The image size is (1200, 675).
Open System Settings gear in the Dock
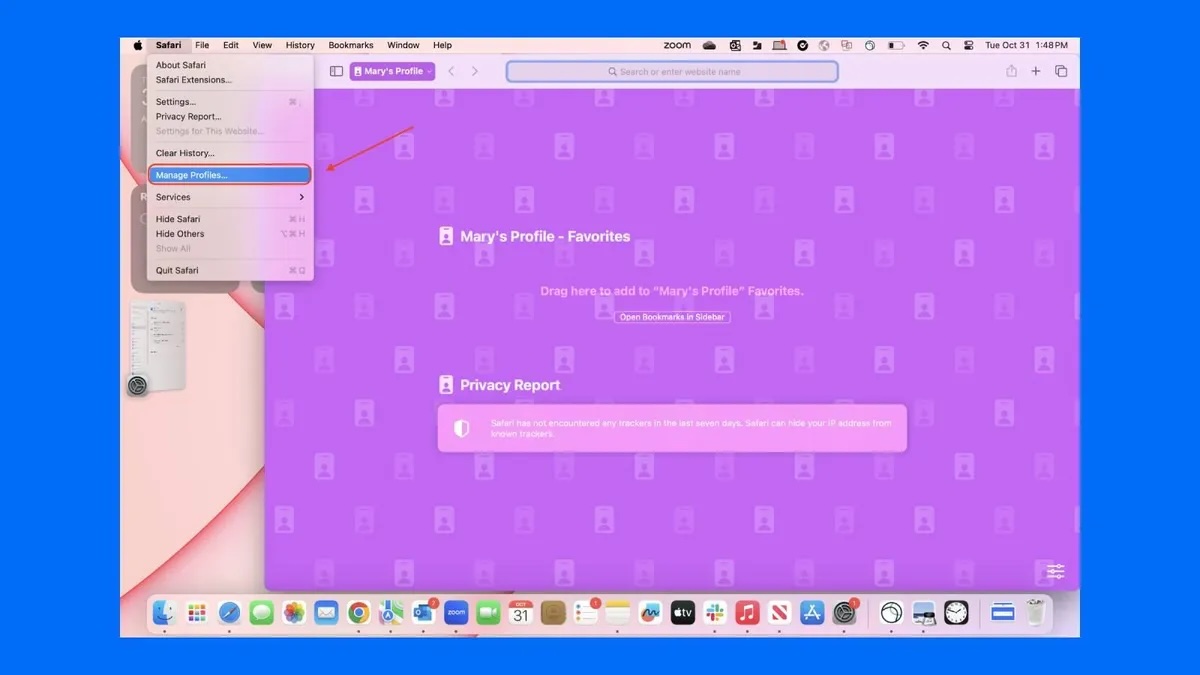pyautogui.click(x=845, y=613)
